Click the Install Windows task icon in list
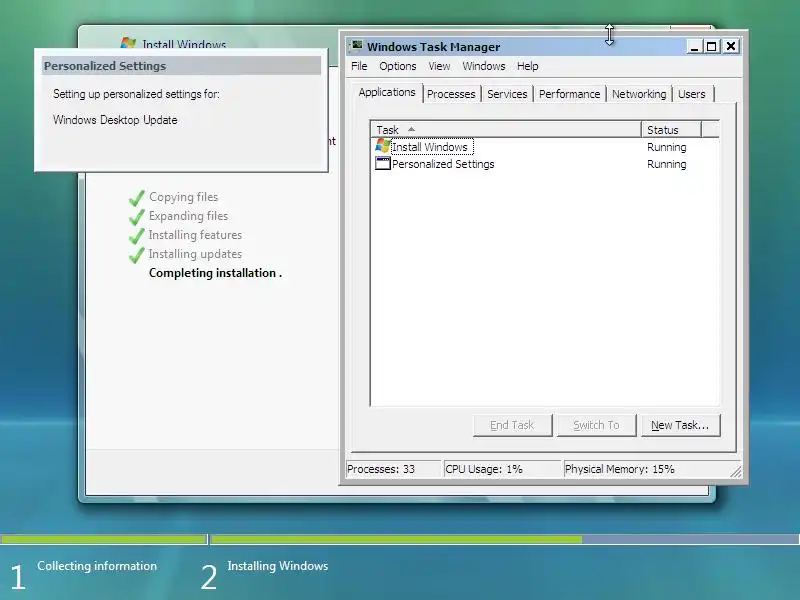Image resolution: width=800 pixels, height=600 pixels. click(383, 146)
